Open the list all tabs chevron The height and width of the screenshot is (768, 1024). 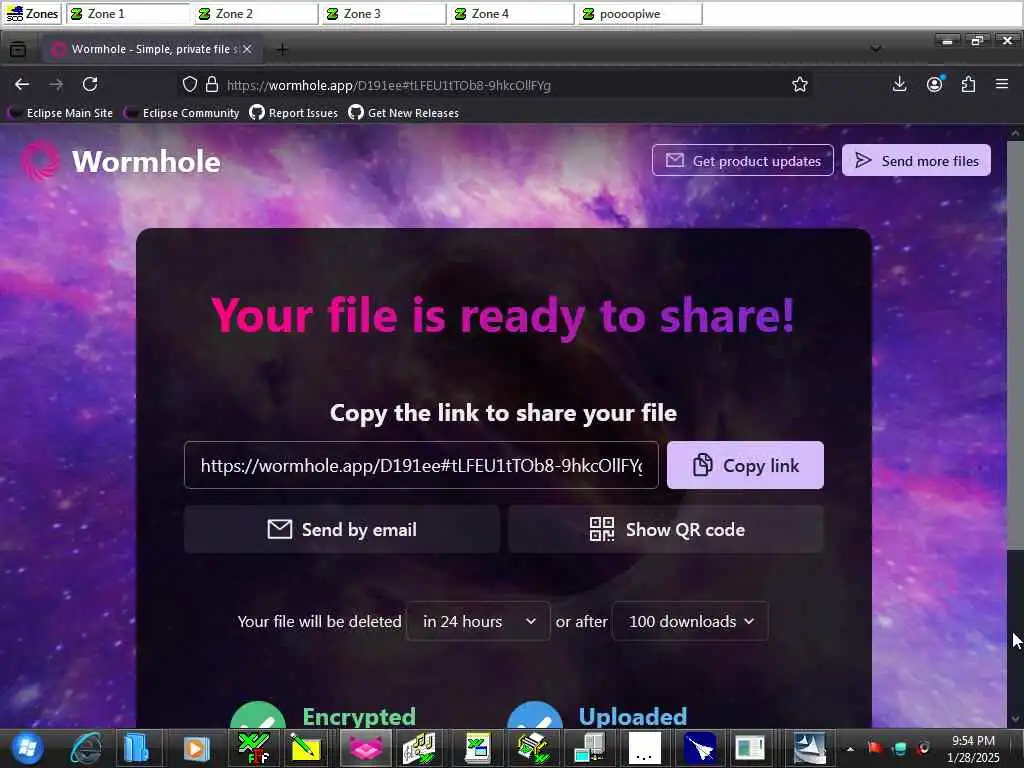(876, 49)
